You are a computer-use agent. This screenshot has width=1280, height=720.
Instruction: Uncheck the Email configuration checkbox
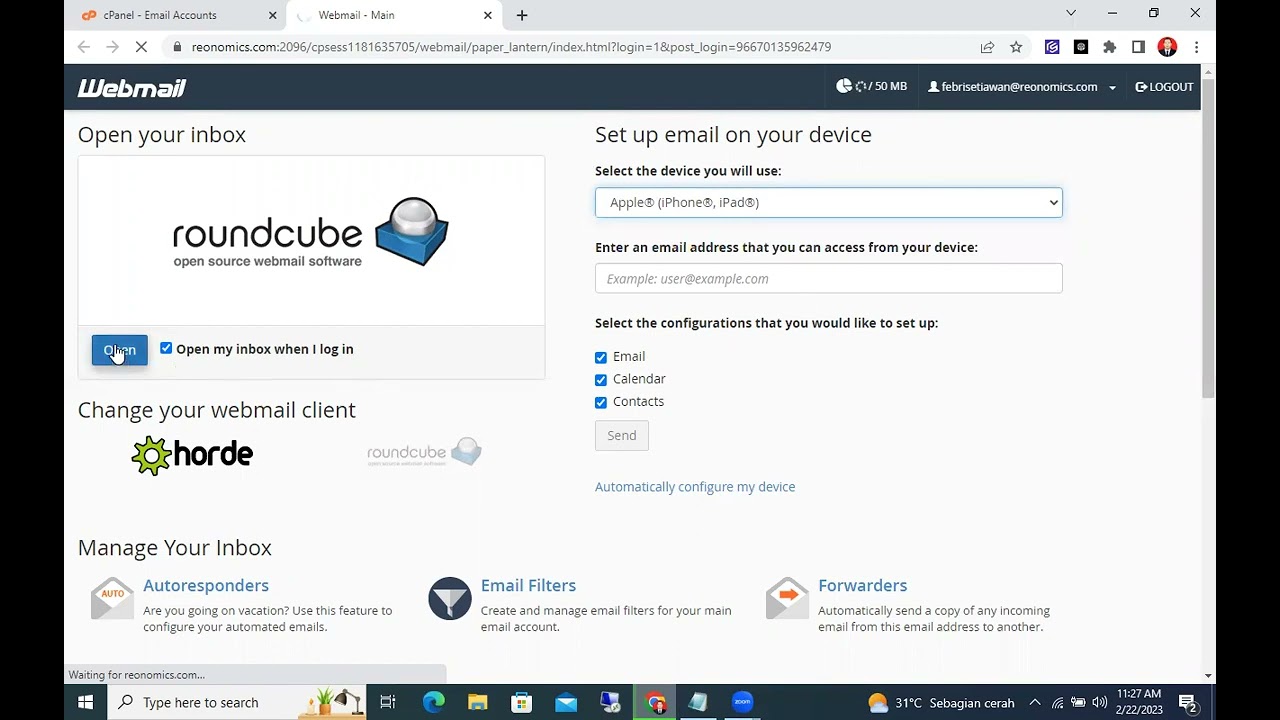tap(601, 357)
